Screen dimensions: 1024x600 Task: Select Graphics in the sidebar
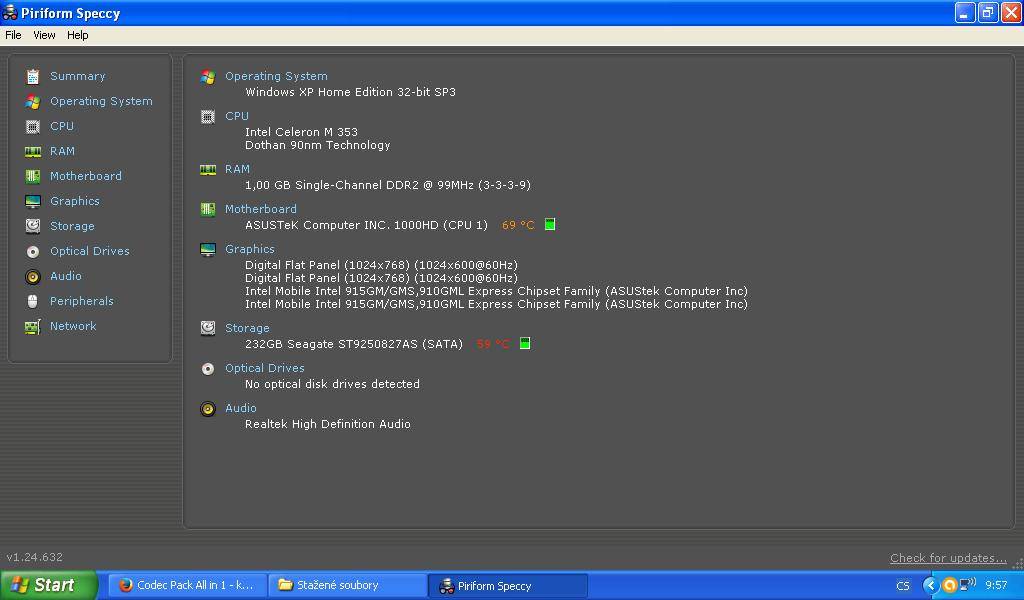74,201
